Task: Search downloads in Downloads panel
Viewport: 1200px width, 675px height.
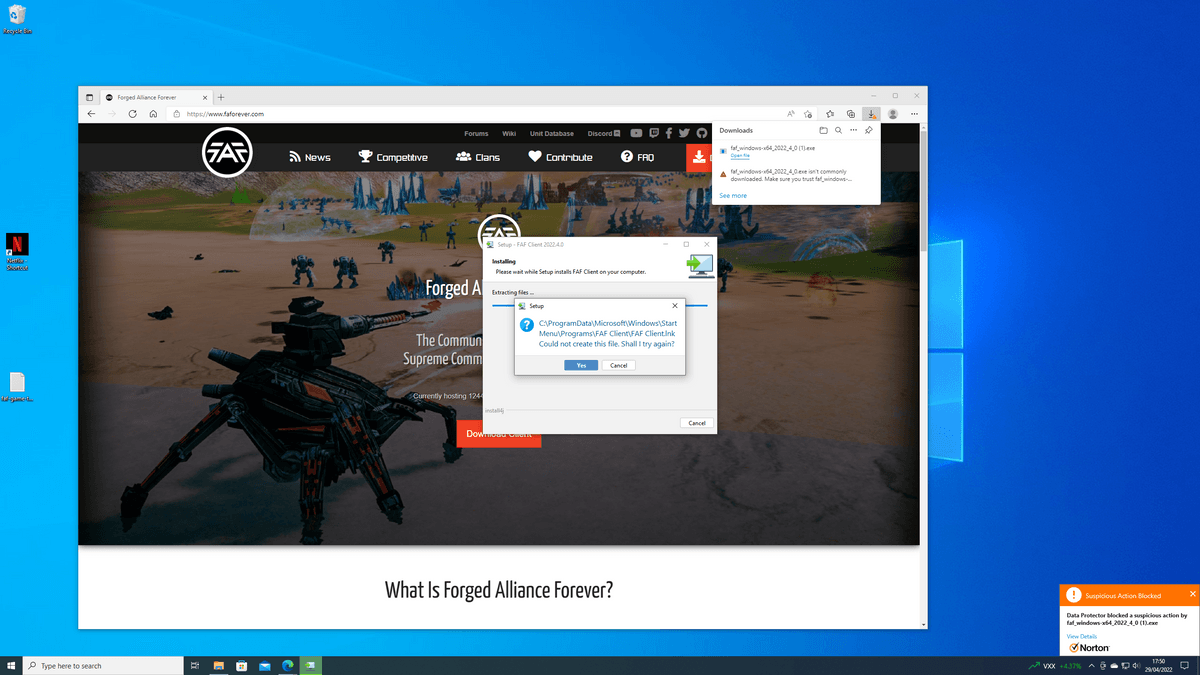Action: [838, 130]
